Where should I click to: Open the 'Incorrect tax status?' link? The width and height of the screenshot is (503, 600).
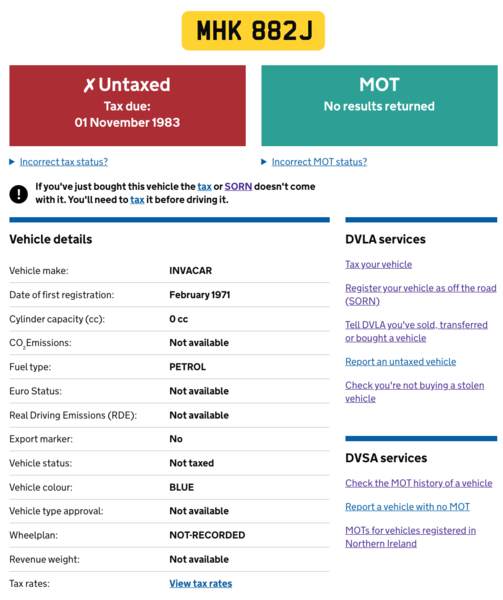pyautogui.click(x=64, y=162)
